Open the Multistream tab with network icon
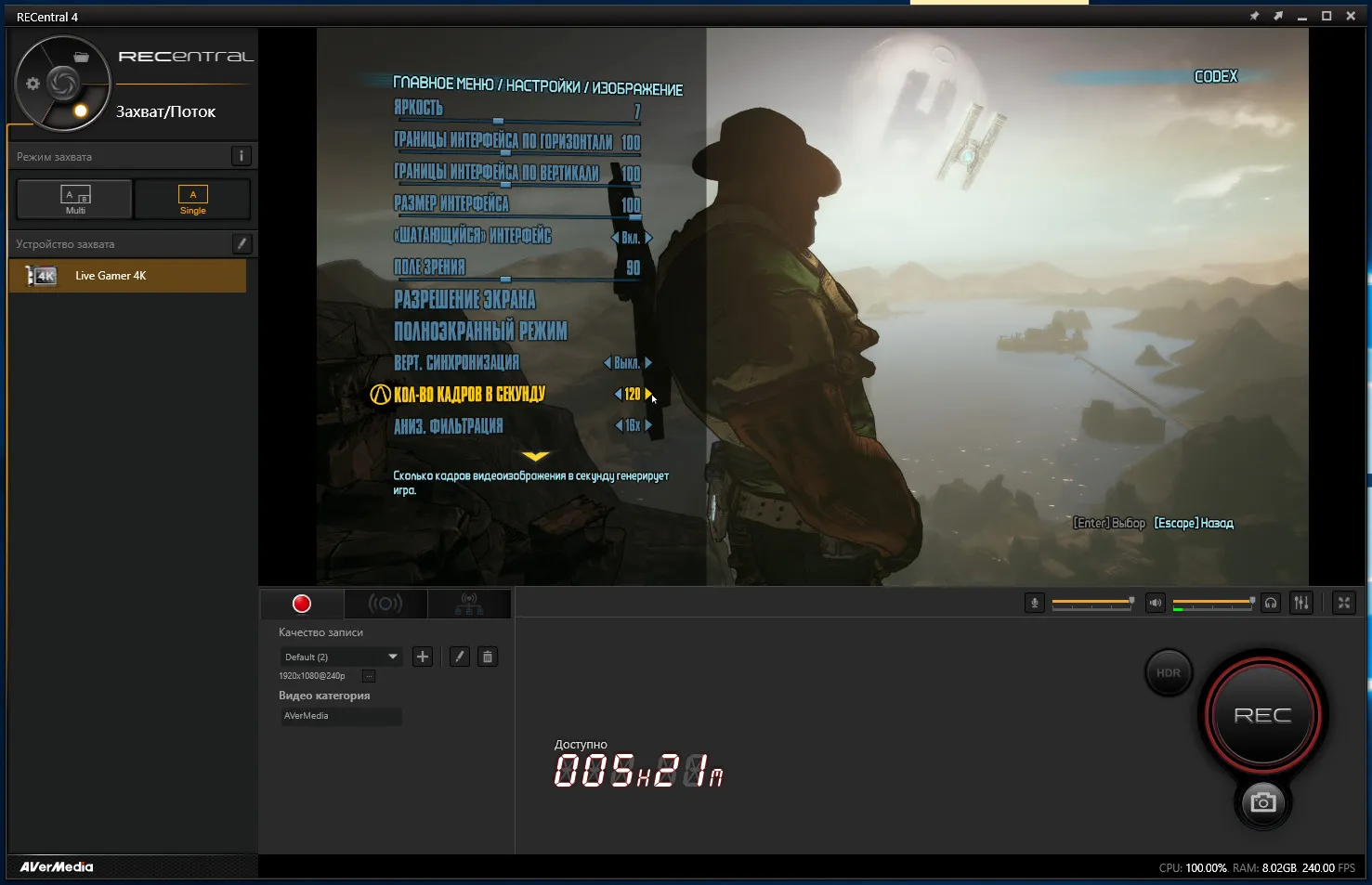Image resolution: width=1372 pixels, height=885 pixels. pyautogui.click(x=469, y=604)
